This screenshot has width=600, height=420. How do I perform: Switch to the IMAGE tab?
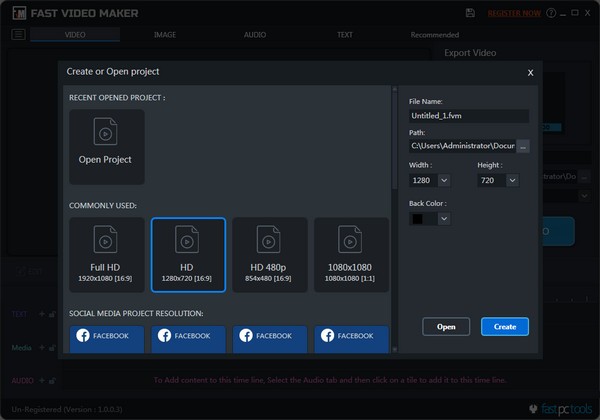pos(164,35)
